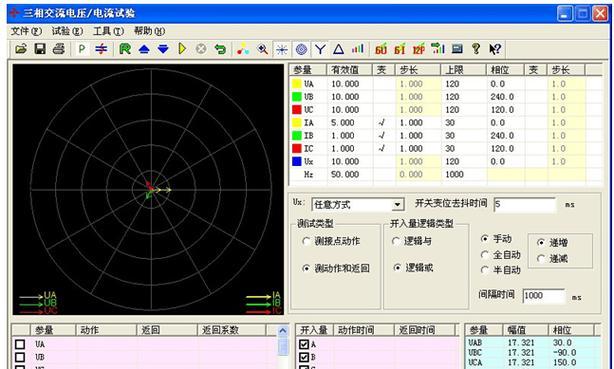The height and width of the screenshot is (369, 614).
Task: Toggle the 变 checkmark in the IA row
Action: point(382,123)
